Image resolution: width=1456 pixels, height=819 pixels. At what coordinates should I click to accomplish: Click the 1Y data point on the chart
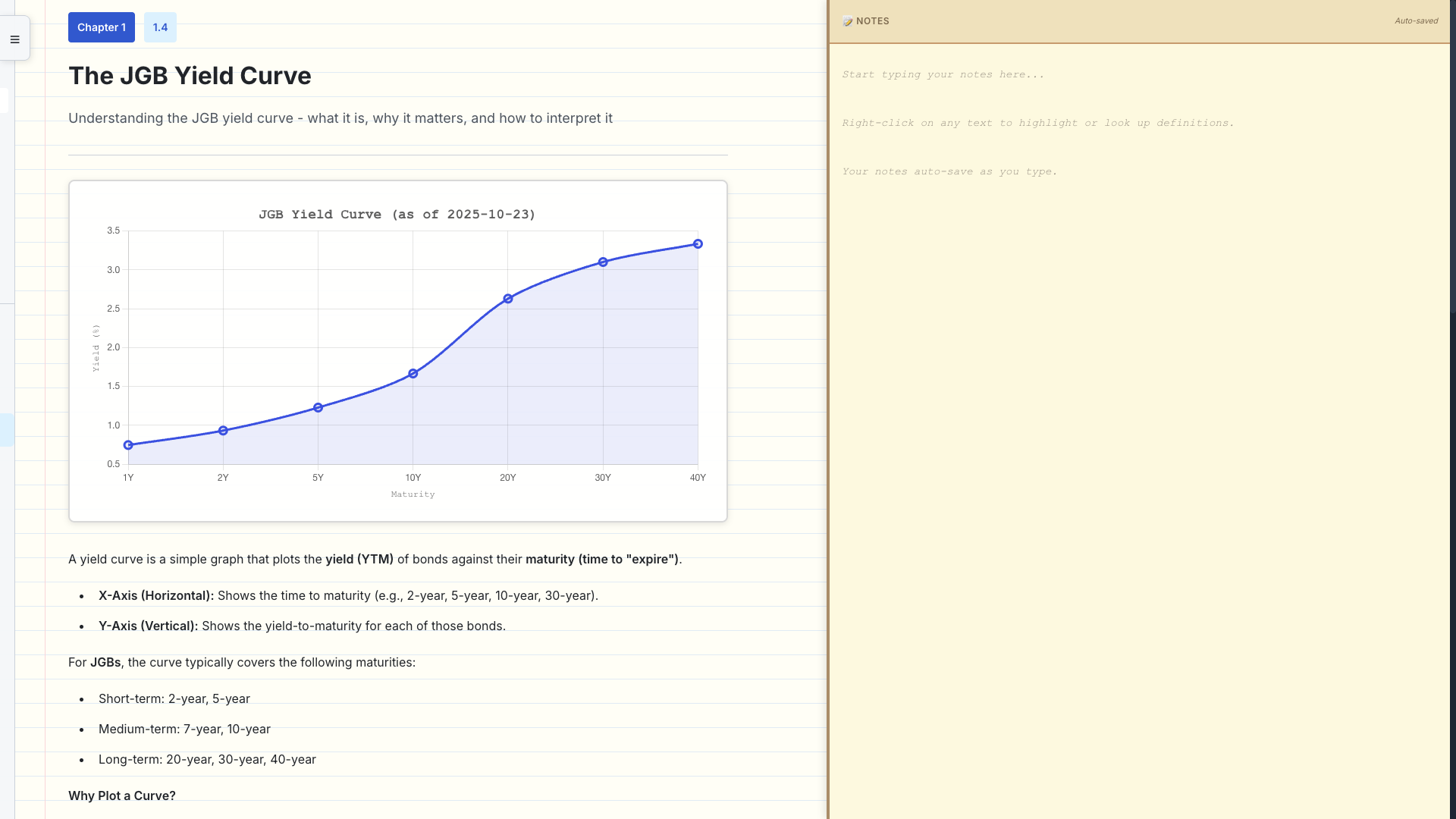point(128,445)
